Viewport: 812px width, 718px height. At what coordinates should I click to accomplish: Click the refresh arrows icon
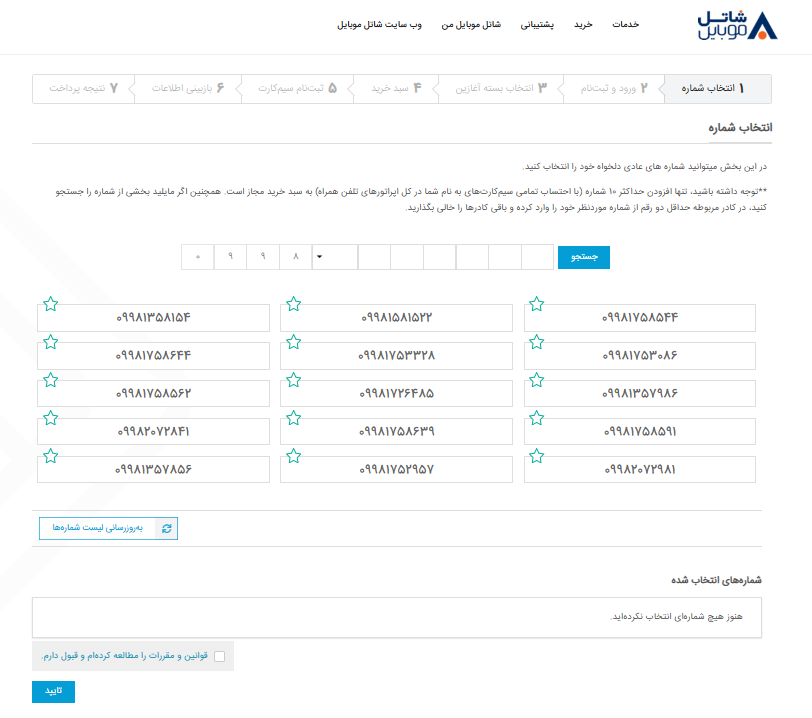pos(167,528)
